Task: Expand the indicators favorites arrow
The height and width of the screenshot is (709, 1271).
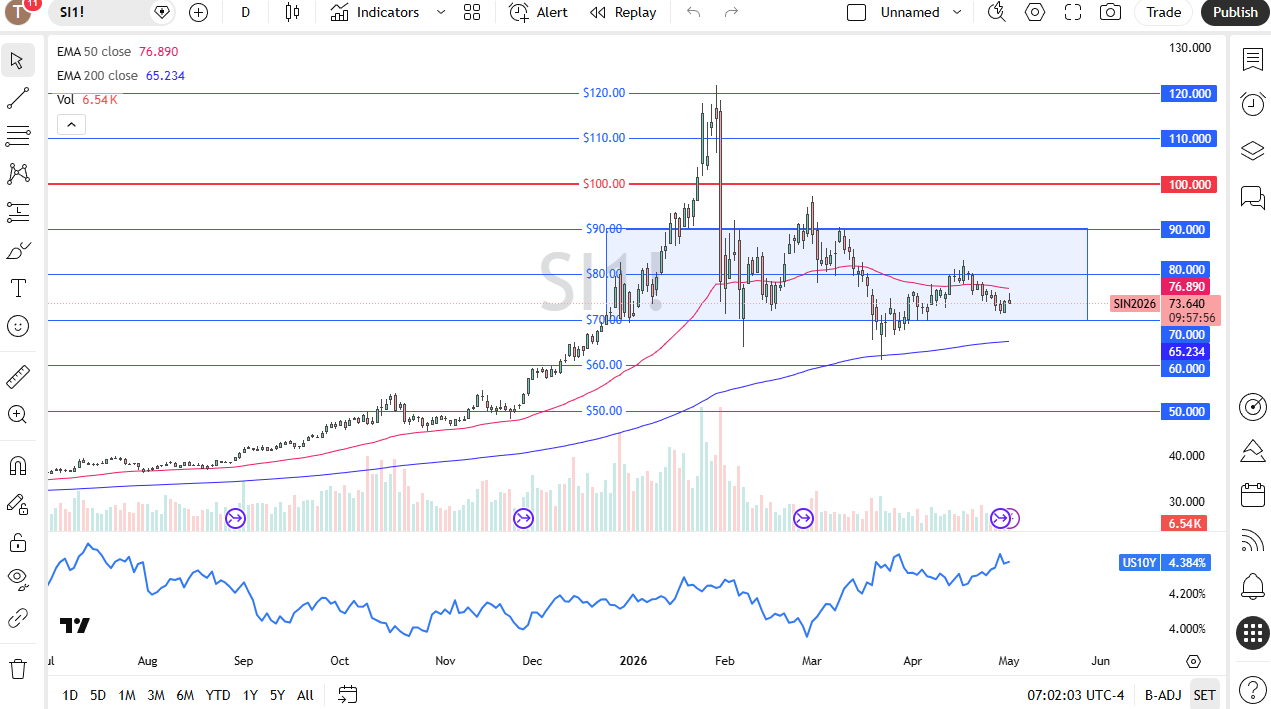Action: pyautogui.click(x=441, y=12)
